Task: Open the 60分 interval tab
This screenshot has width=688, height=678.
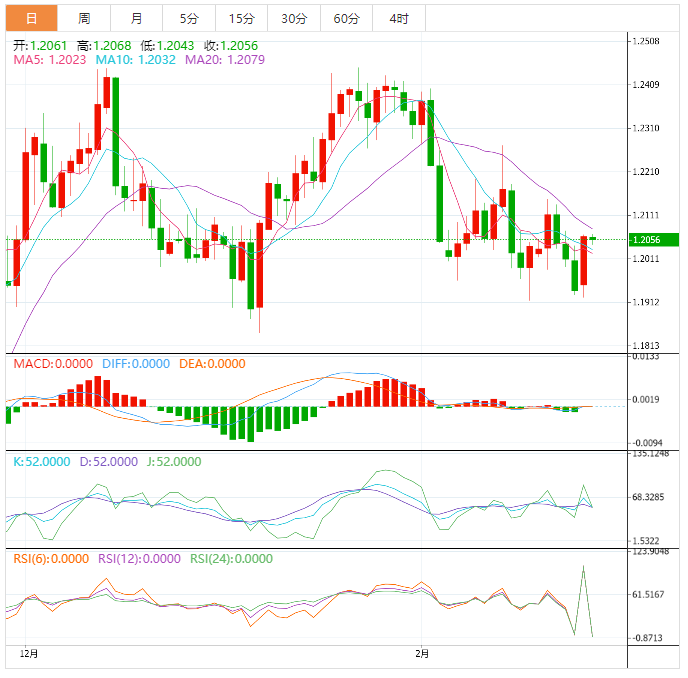Action: (x=346, y=18)
